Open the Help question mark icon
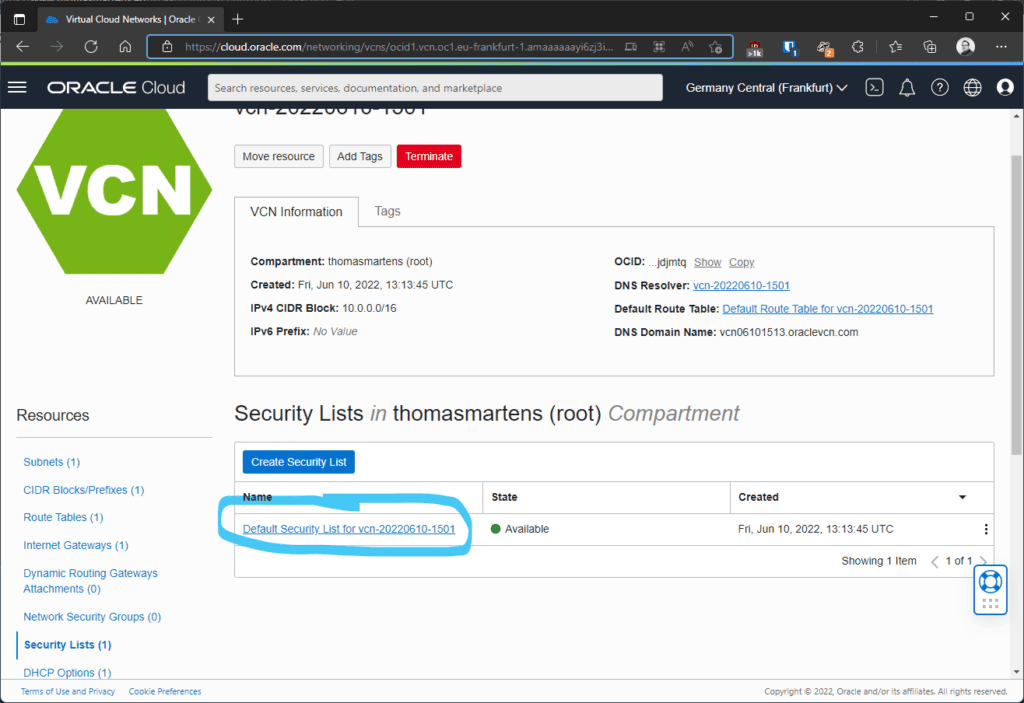Image resolution: width=1024 pixels, height=703 pixels. tap(939, 87)
